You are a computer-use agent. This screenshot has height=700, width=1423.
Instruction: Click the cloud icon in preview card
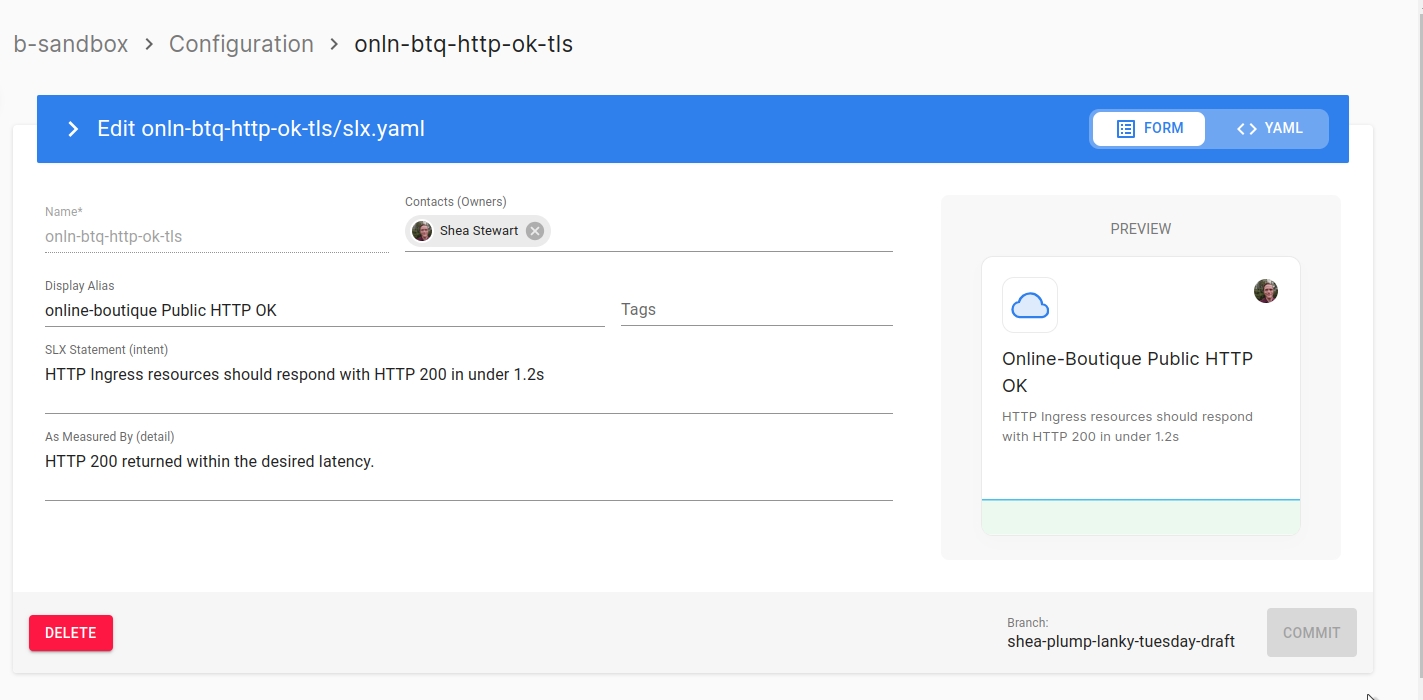(1029, 305)
